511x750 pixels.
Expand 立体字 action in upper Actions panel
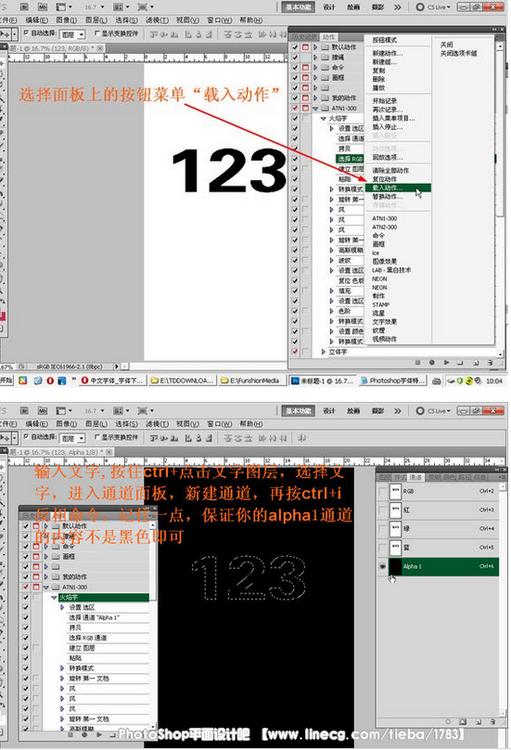click(324, 352)
